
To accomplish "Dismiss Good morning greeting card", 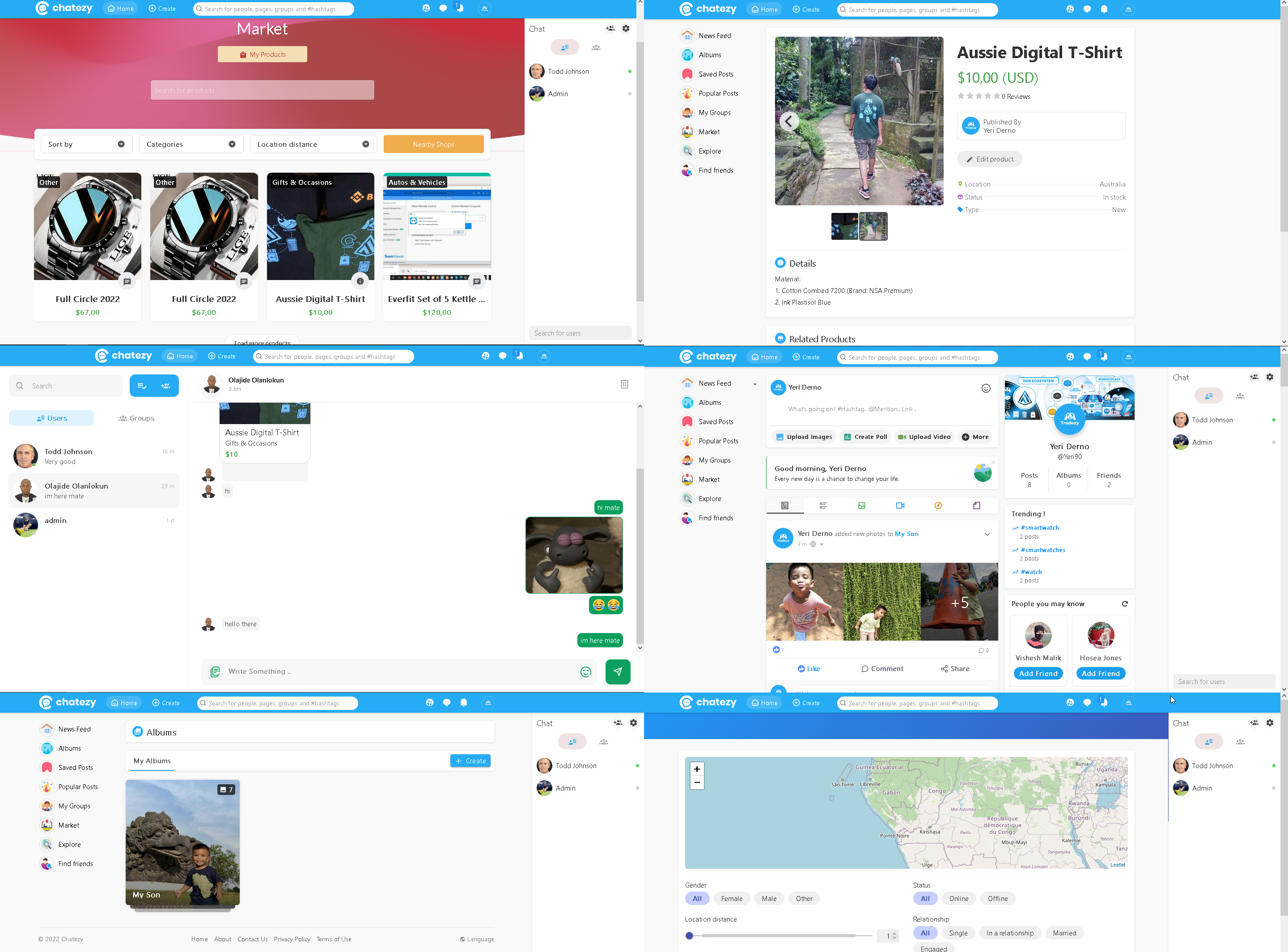I will (993, 462).
